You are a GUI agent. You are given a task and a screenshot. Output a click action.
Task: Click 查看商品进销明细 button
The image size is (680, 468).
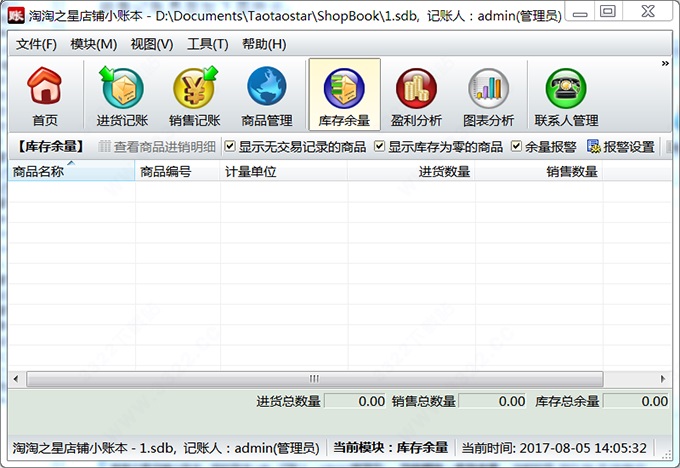tap(156, 147)
